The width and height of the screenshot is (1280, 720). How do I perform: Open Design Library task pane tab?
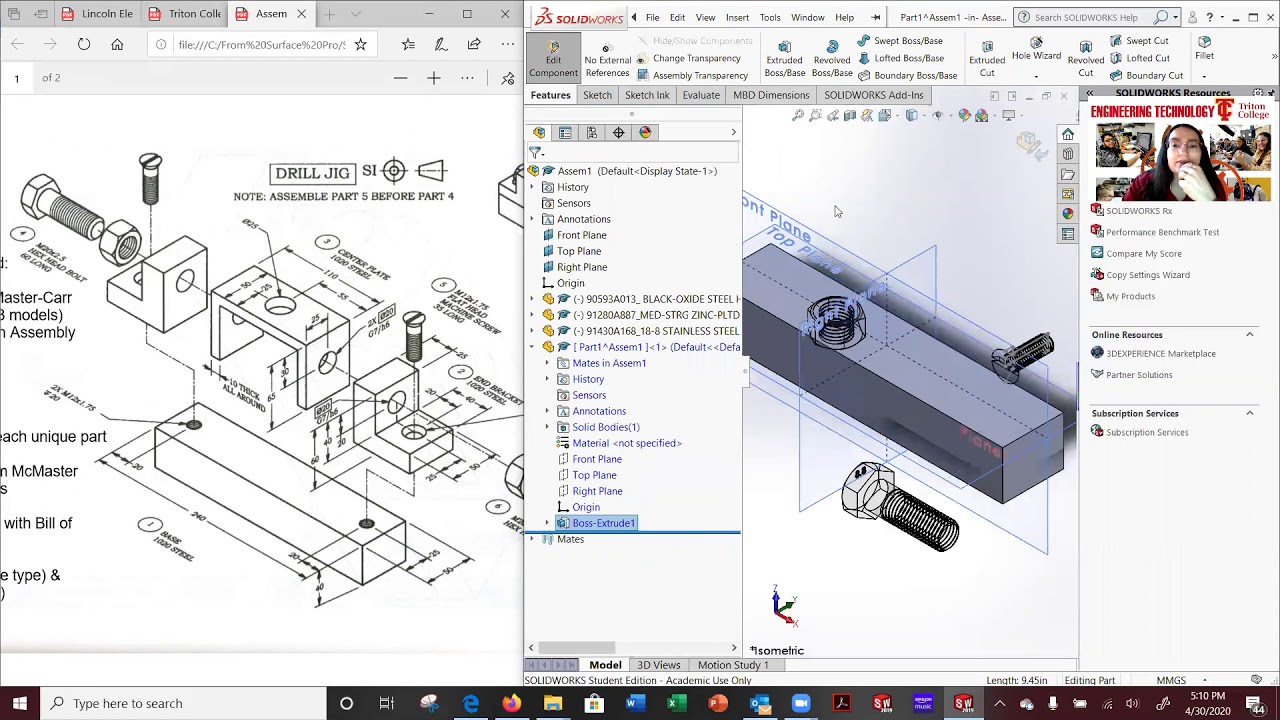(1068, 154)
